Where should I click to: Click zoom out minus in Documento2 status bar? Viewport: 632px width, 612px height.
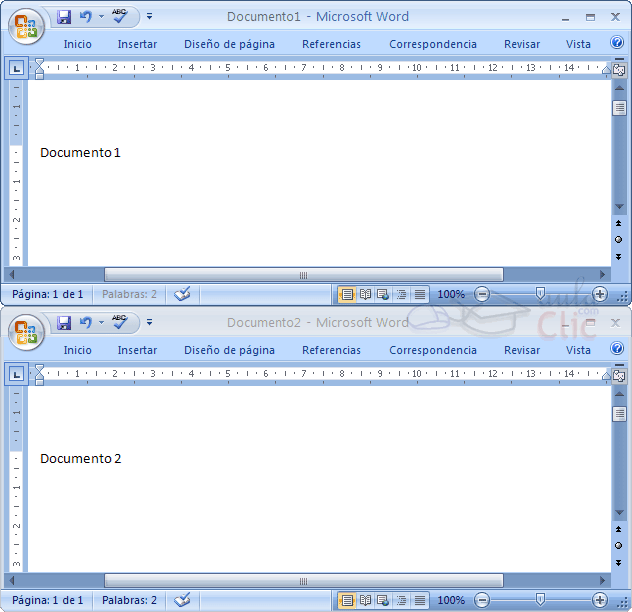tap(482, 600)
